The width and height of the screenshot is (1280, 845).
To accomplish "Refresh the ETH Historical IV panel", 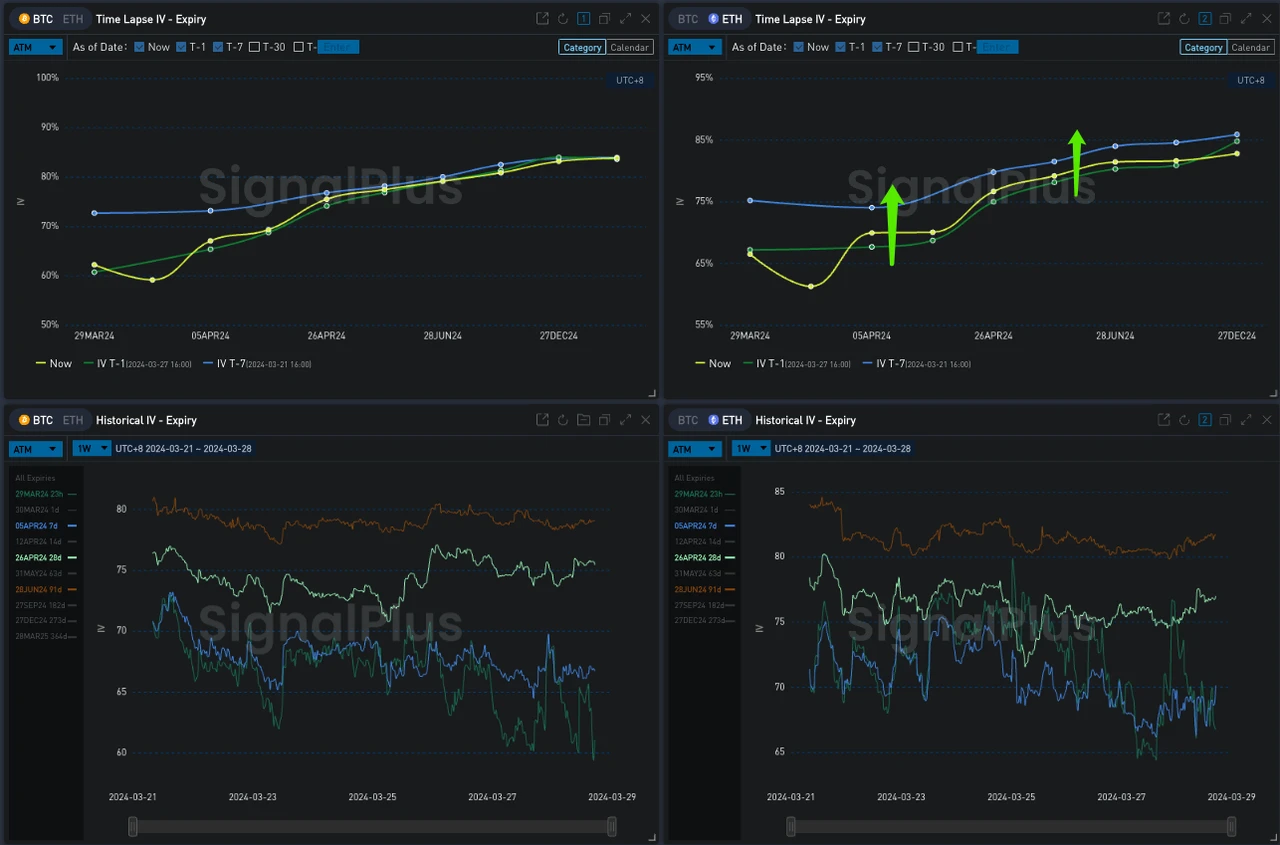I will 1184,420.
